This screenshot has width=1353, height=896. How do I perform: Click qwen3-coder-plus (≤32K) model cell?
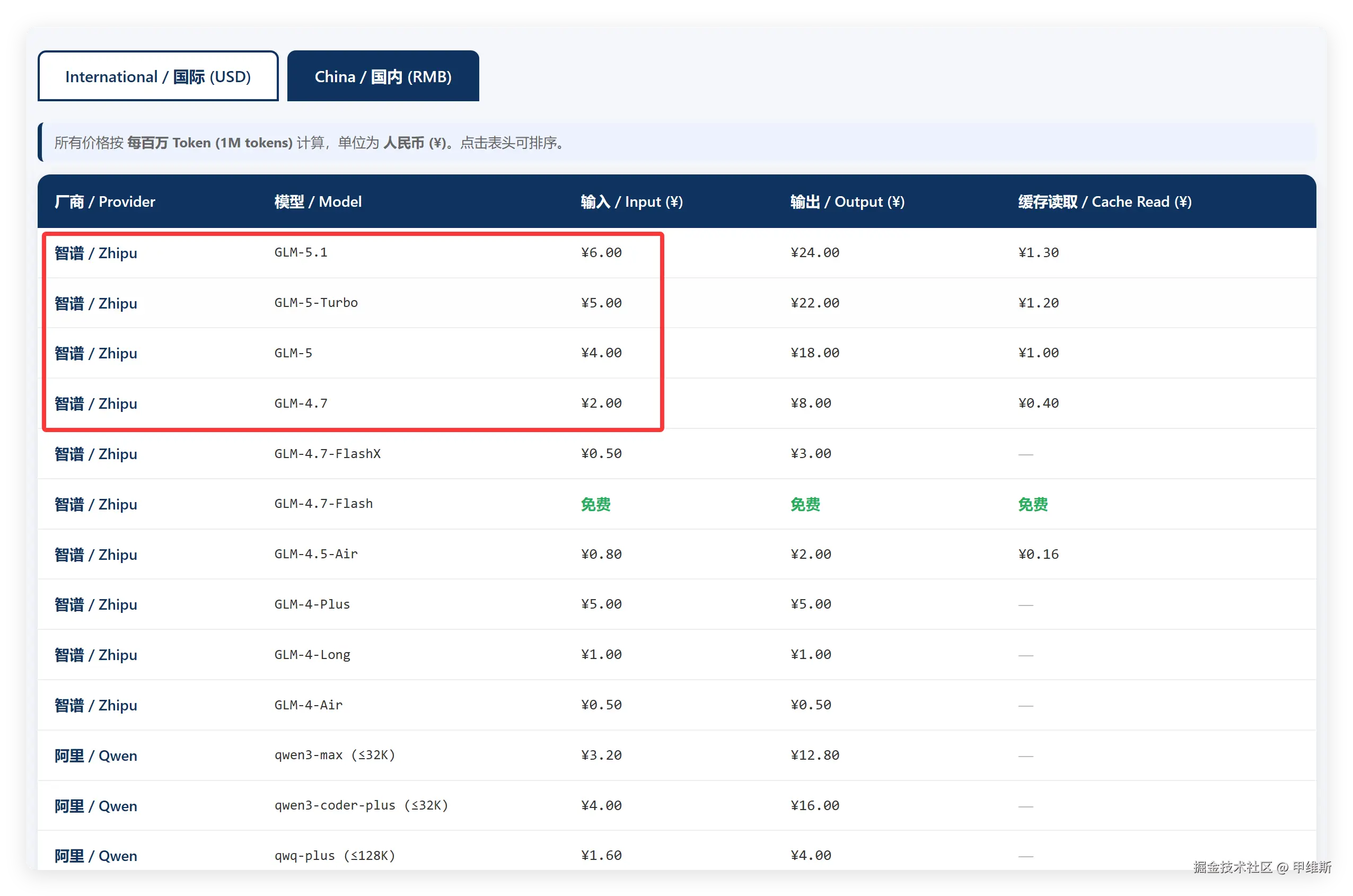361,805
